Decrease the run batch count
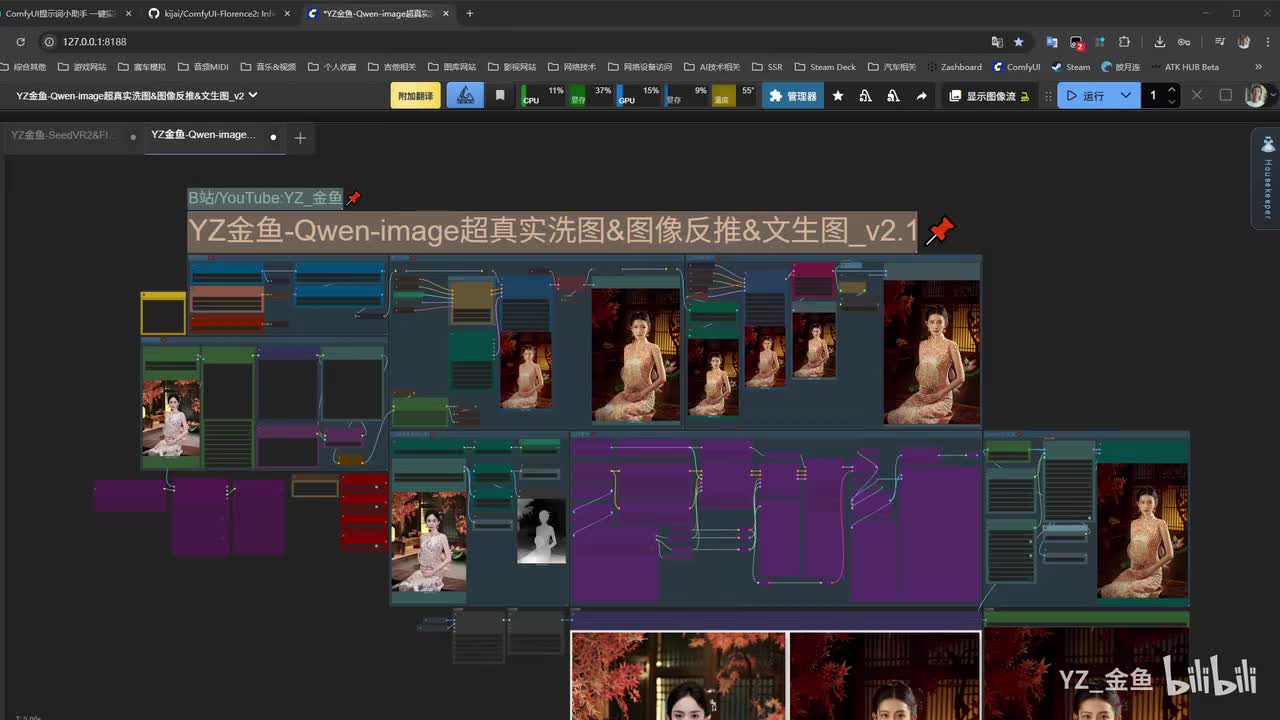1280x720 pixels. (1172, 101)
